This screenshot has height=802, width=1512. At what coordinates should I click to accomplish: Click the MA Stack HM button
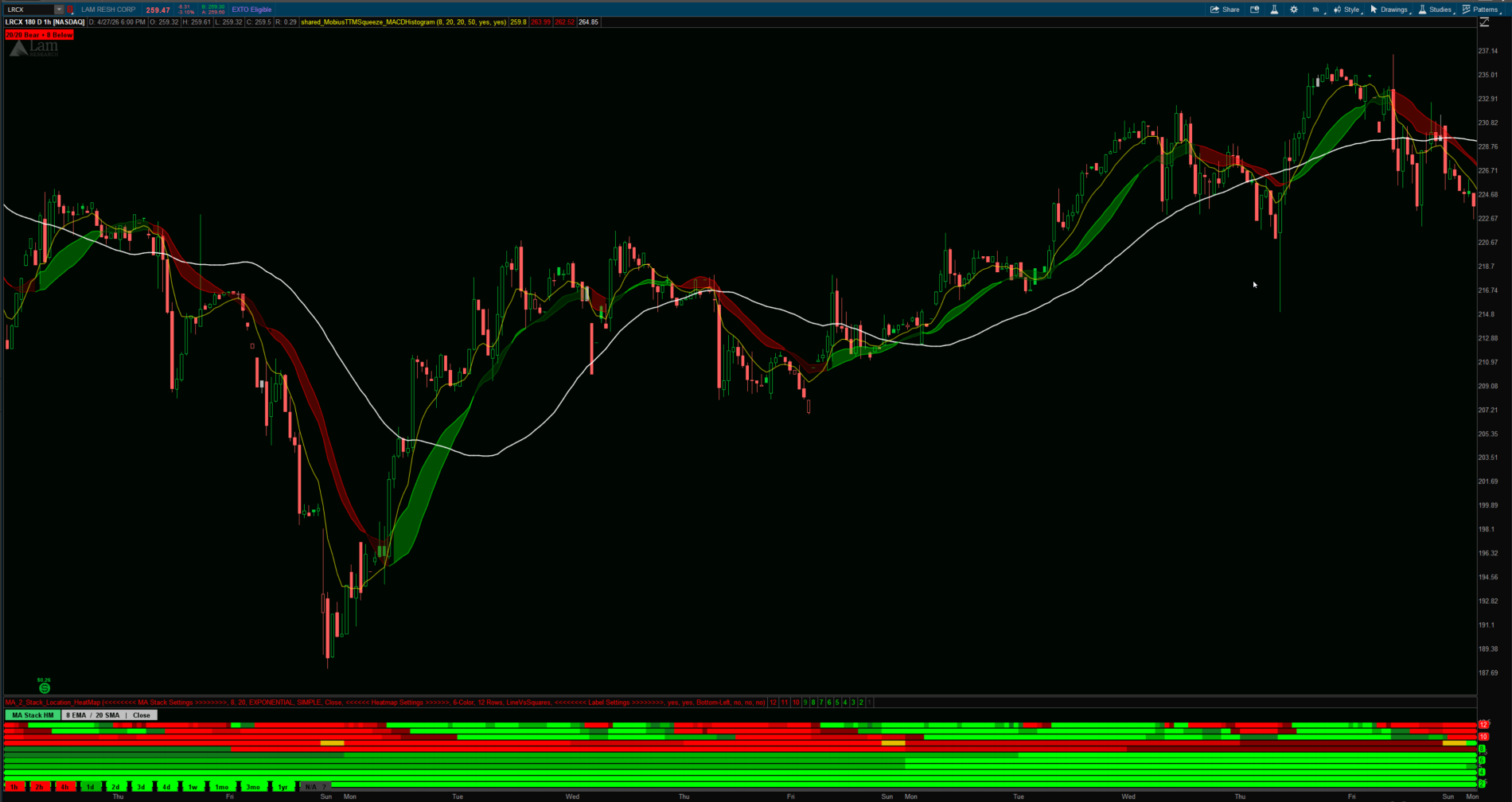[33, 714]
